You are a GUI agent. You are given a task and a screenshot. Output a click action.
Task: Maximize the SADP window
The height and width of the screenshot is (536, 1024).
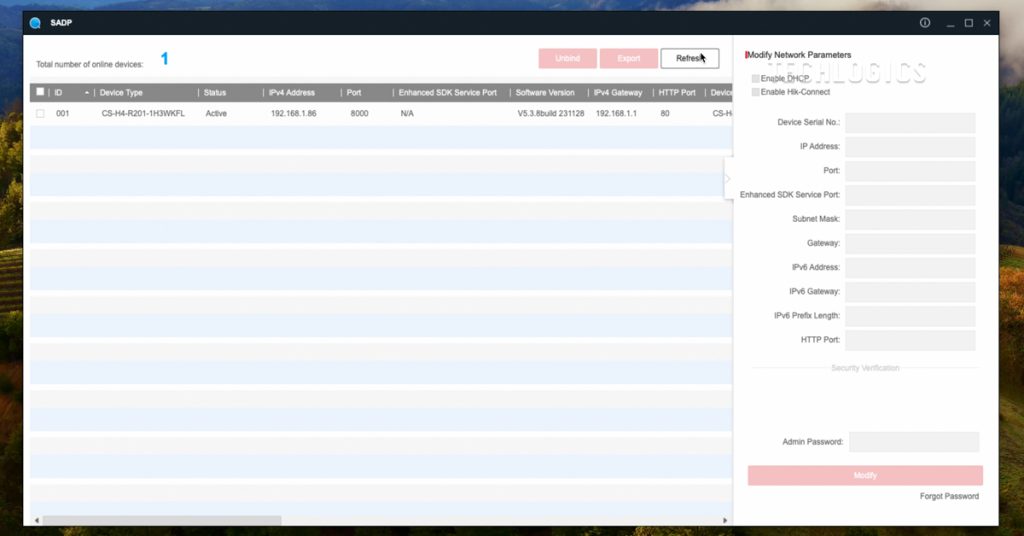click(968, 23)
